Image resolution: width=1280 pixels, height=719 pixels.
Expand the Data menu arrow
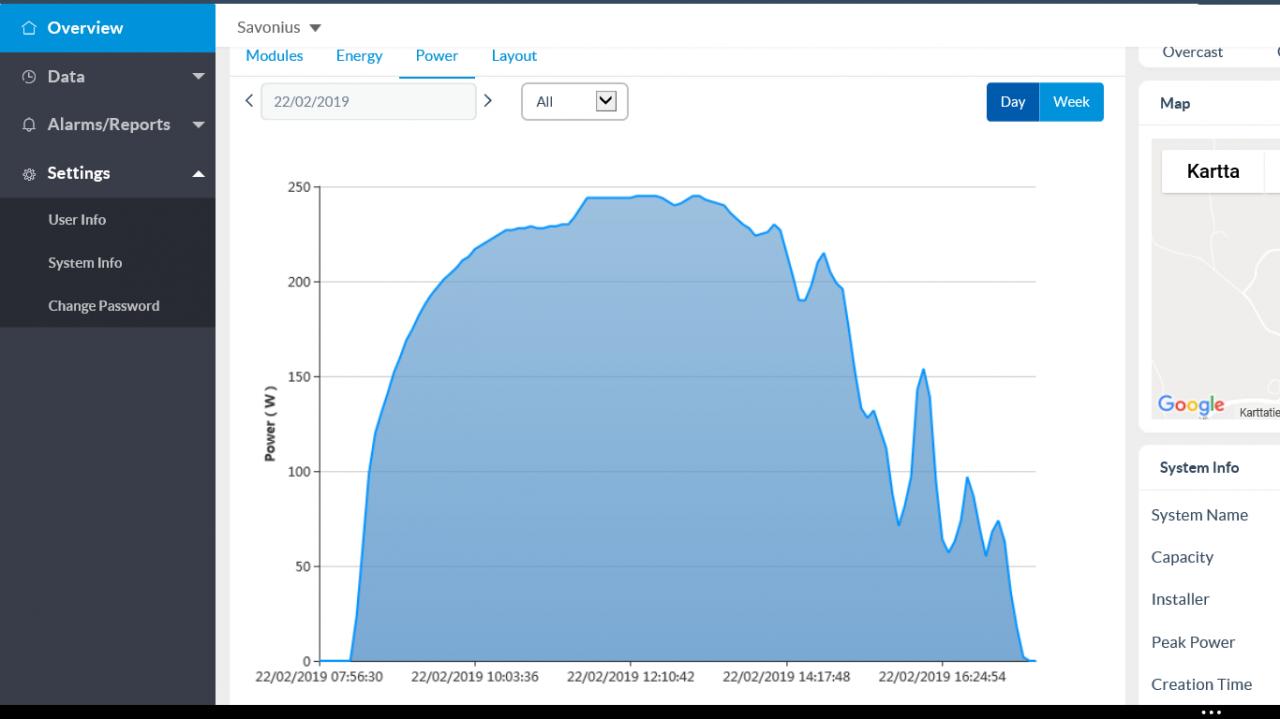[198, 77]
